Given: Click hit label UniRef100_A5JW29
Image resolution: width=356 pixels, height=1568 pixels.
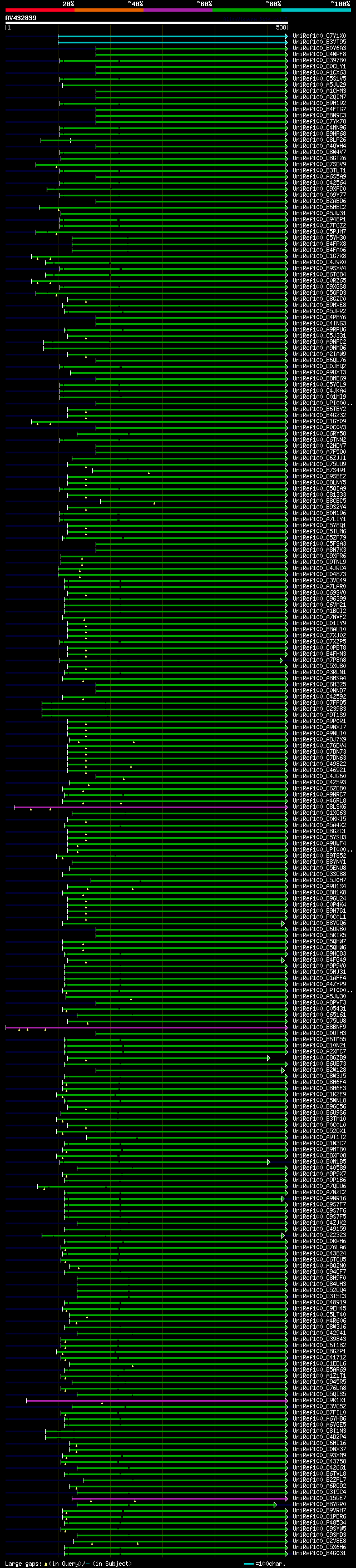Looking at the screenshot, I should 319,85.
